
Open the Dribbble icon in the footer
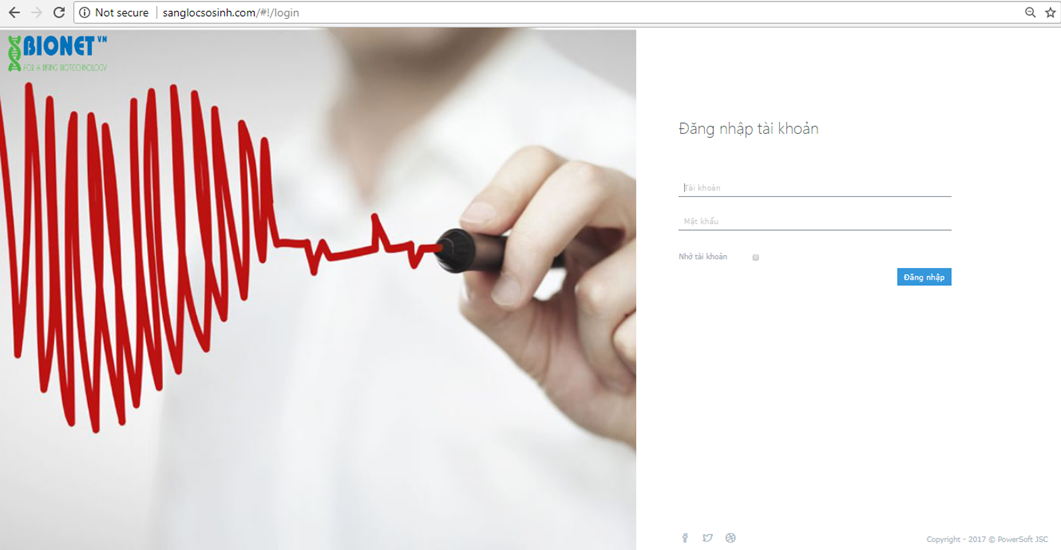pyautogui.click(x=730, y=538)
